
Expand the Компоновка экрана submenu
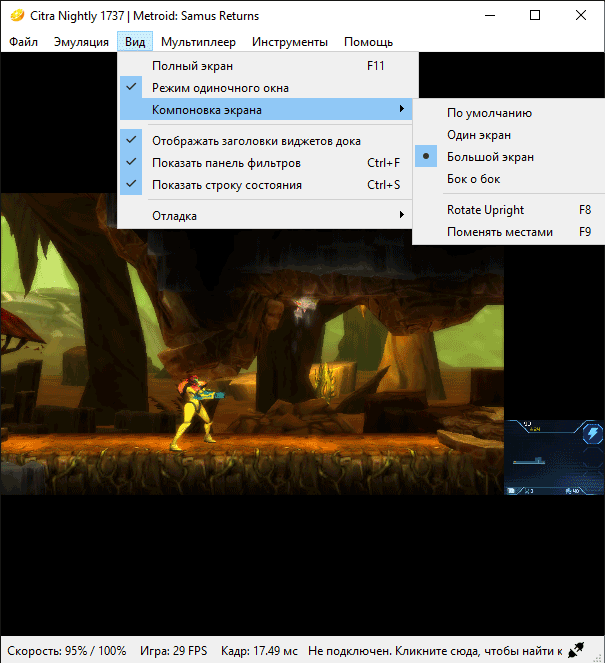(266, 110)
